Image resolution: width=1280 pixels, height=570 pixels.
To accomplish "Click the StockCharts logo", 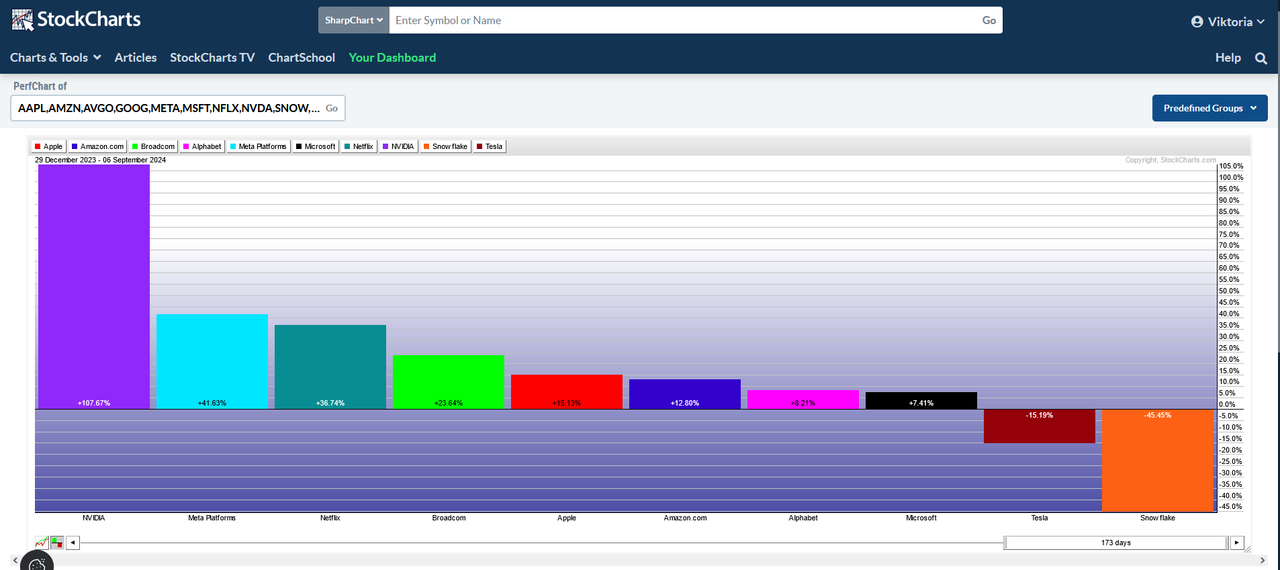I will 76,19.
